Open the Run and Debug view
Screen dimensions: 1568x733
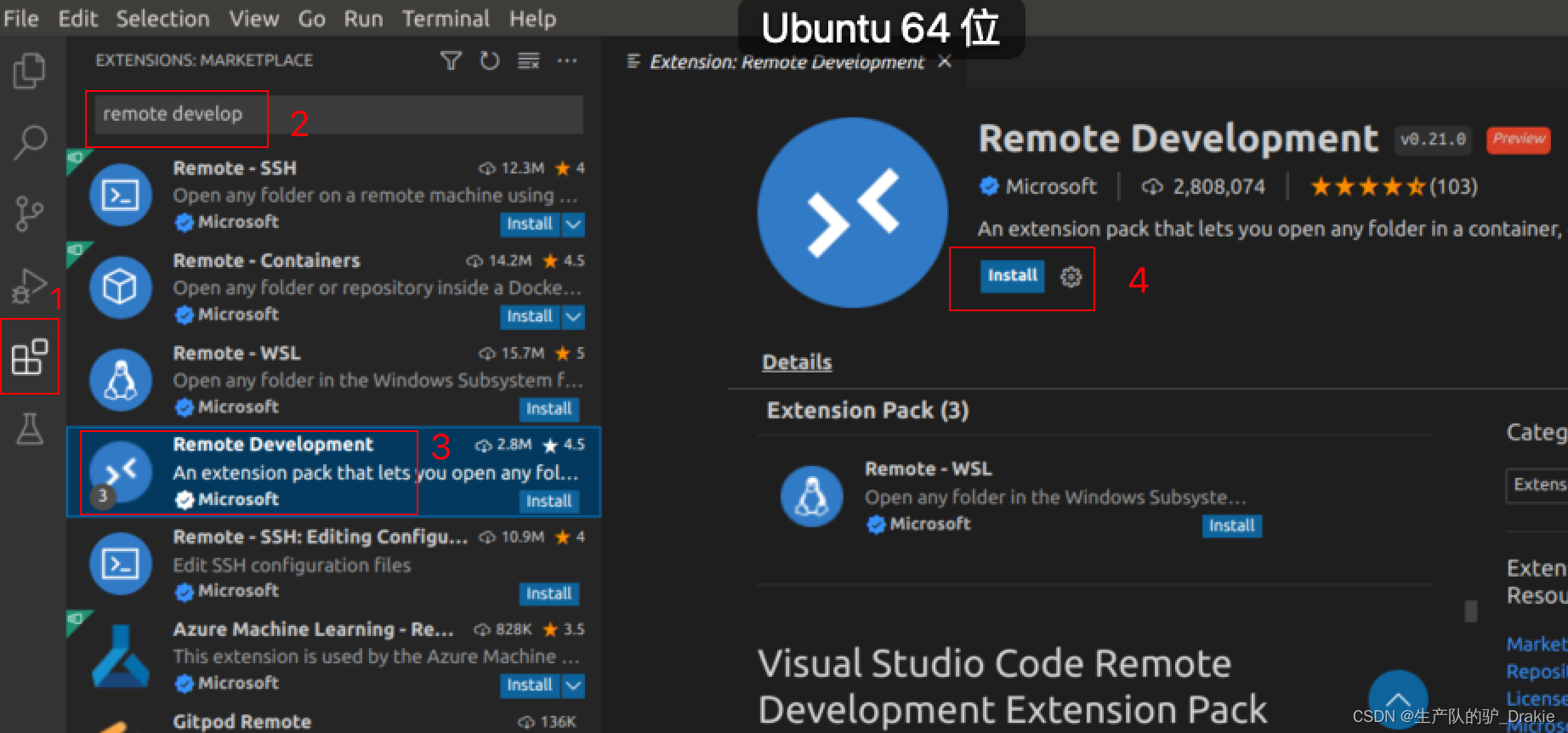pyautogui.click(x=30, y=286)
